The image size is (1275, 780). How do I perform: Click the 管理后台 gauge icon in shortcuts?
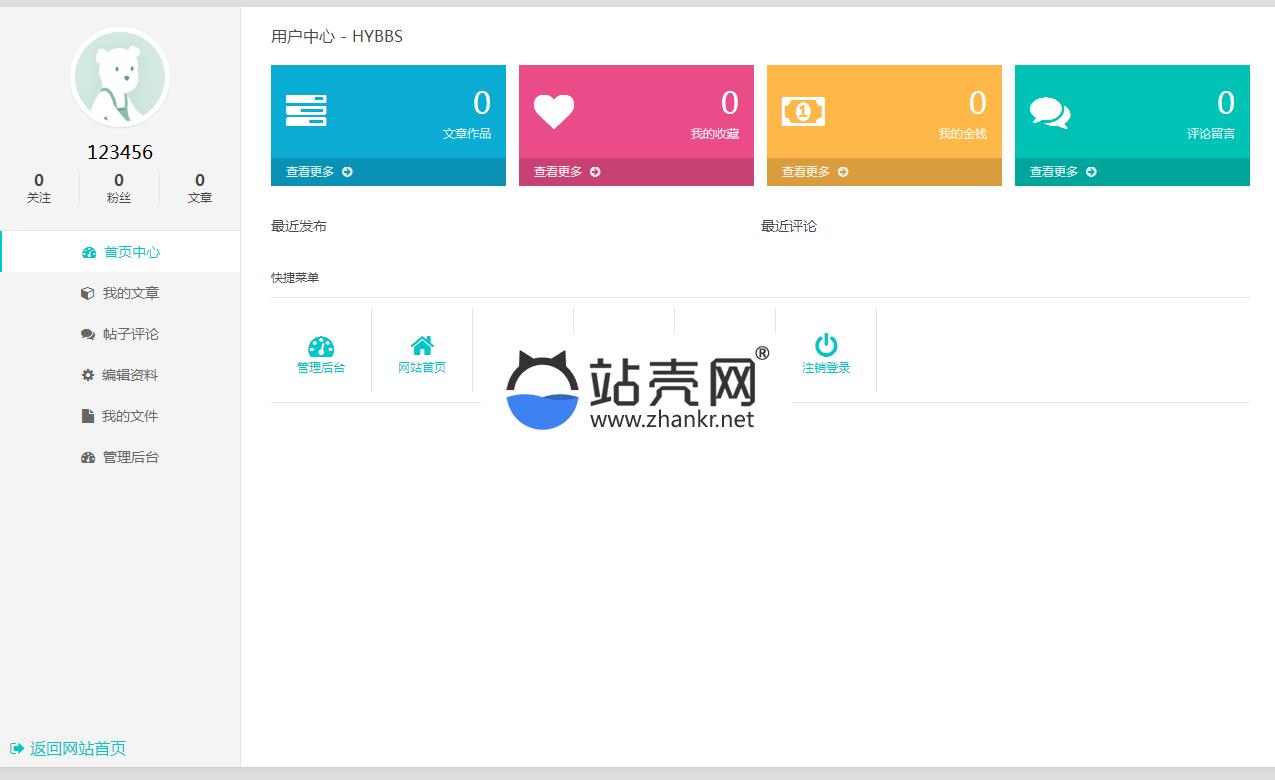[x=321, y=346]
